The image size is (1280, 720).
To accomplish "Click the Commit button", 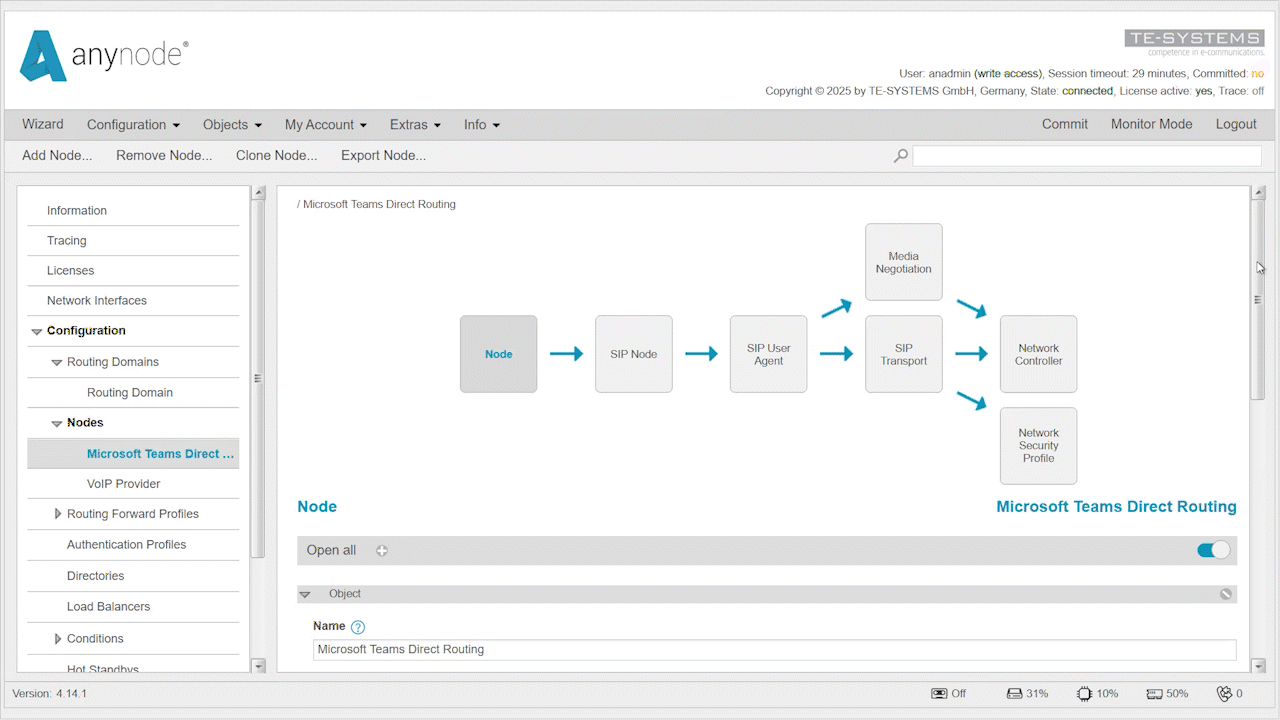I will tap(1064, 125).
